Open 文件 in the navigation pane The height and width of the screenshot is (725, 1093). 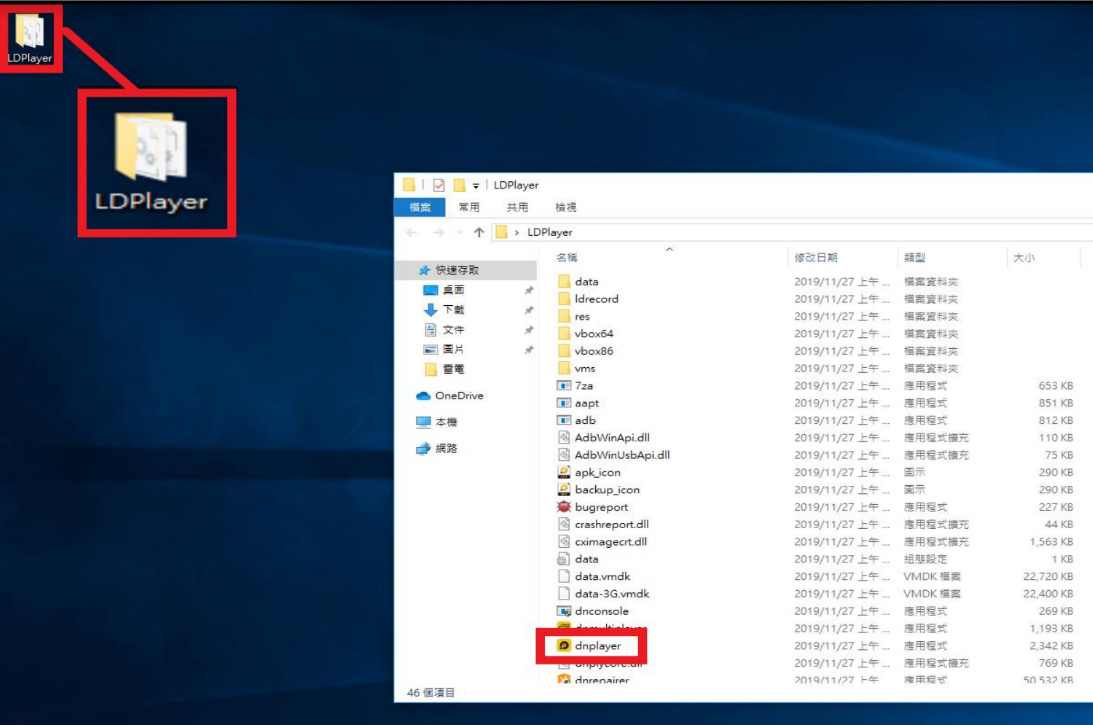pos(453,330)
